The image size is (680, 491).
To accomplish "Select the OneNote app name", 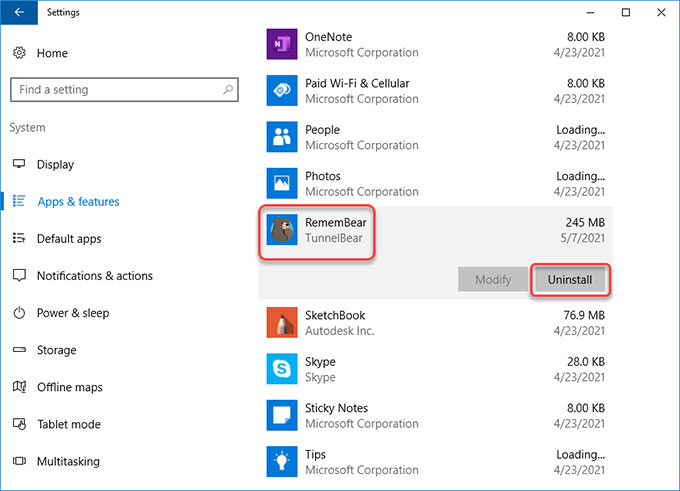I will click(328, 37).
